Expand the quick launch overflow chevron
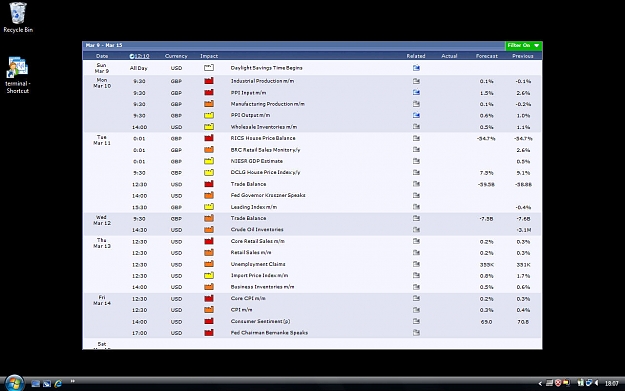 coord(73,381)
